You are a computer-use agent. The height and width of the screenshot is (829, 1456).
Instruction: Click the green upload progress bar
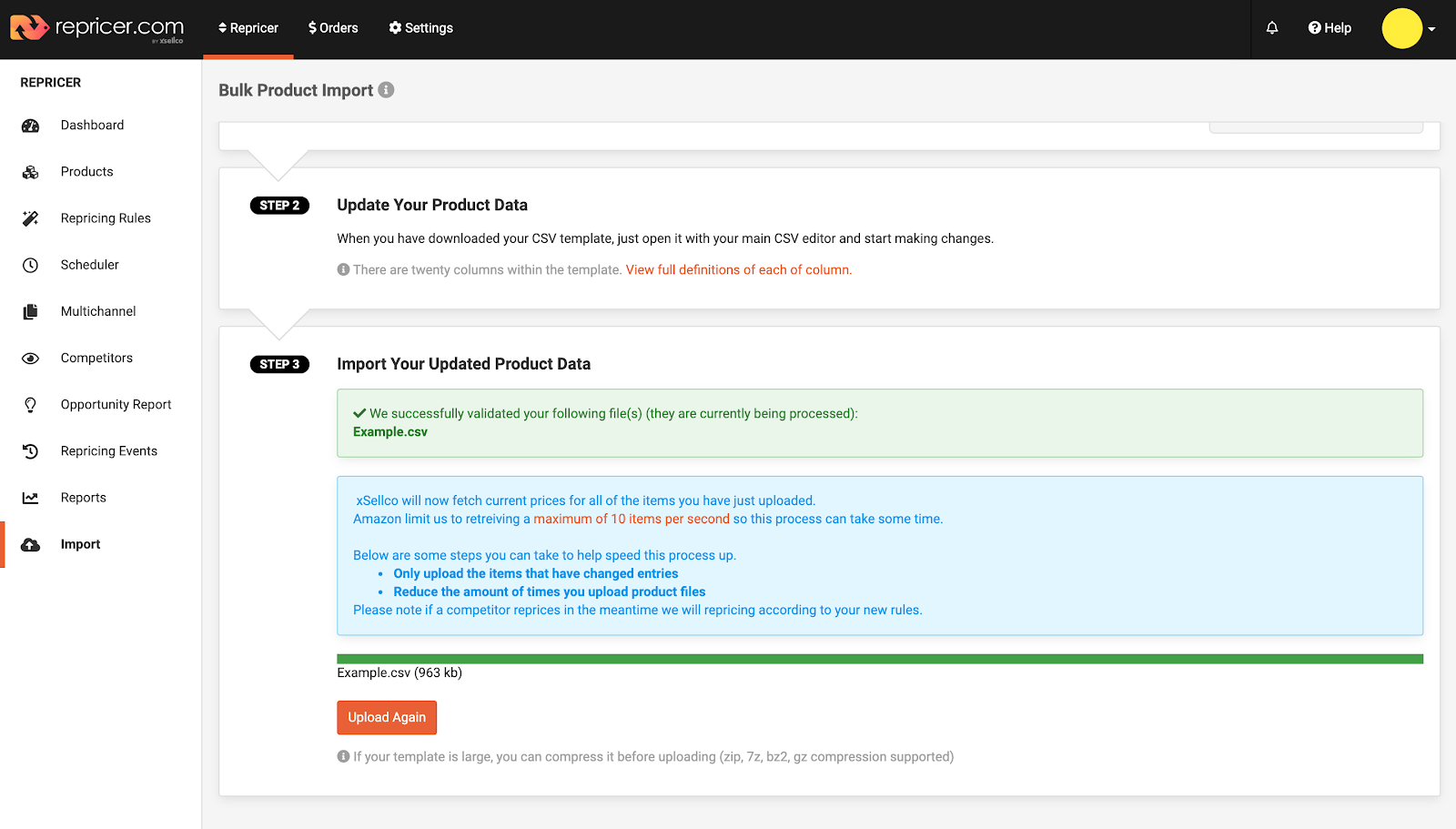880,659
